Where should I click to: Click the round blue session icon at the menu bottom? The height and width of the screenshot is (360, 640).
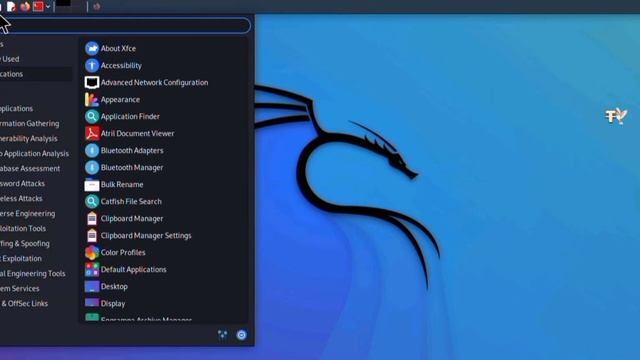click(x=241, y=335)
